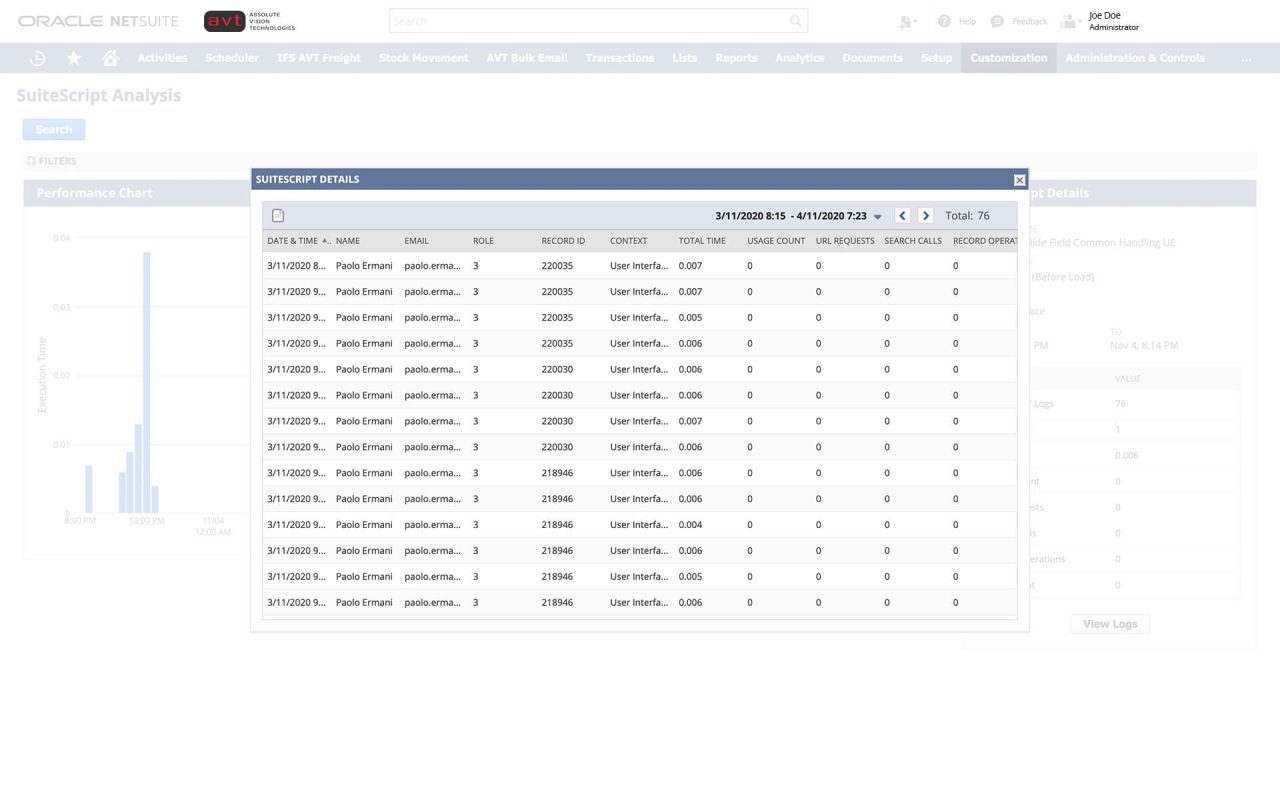Open shortcuts via the star icon
The height and width of the screenshot is (800, 1280).
[x=73, y=57]
